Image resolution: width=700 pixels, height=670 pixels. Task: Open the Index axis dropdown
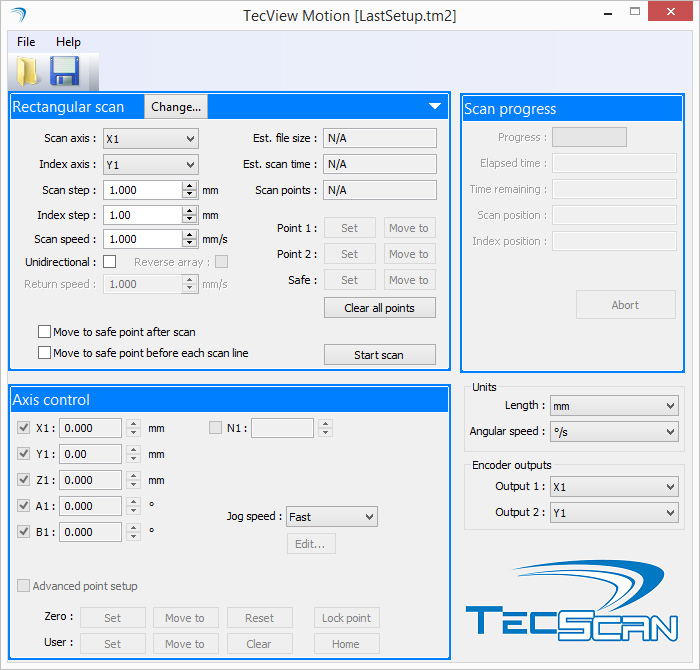click(x=150, y=165)
